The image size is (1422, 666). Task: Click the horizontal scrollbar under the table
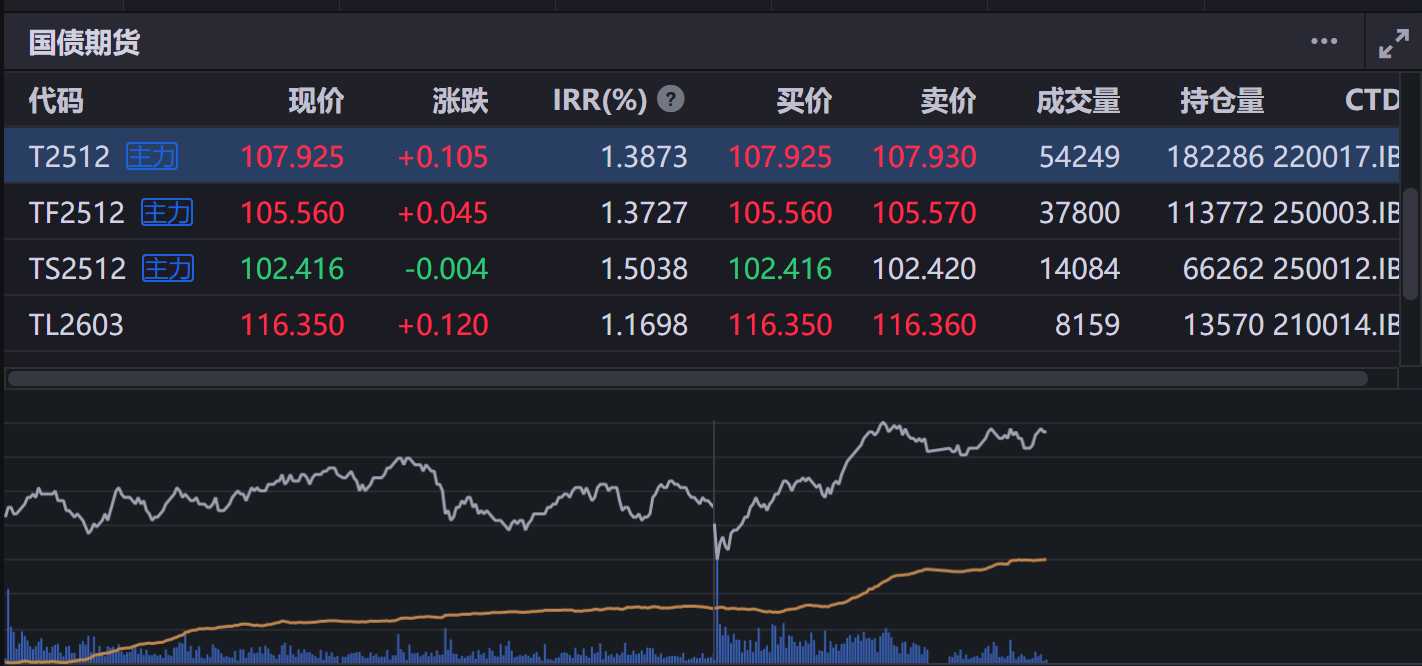click(x=688, y=379)
